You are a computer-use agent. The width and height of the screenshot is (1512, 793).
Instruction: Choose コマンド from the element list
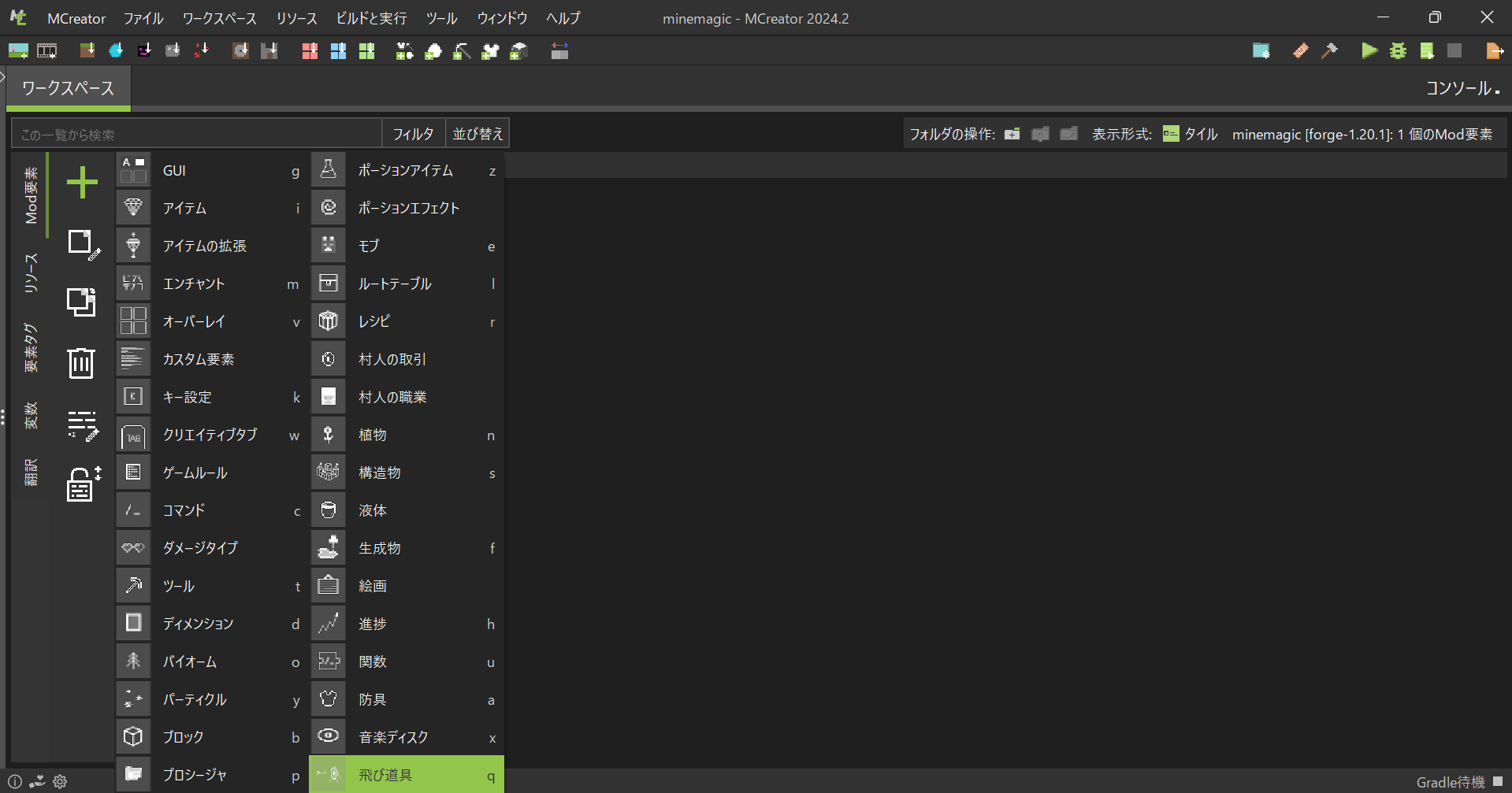(211, 510)
